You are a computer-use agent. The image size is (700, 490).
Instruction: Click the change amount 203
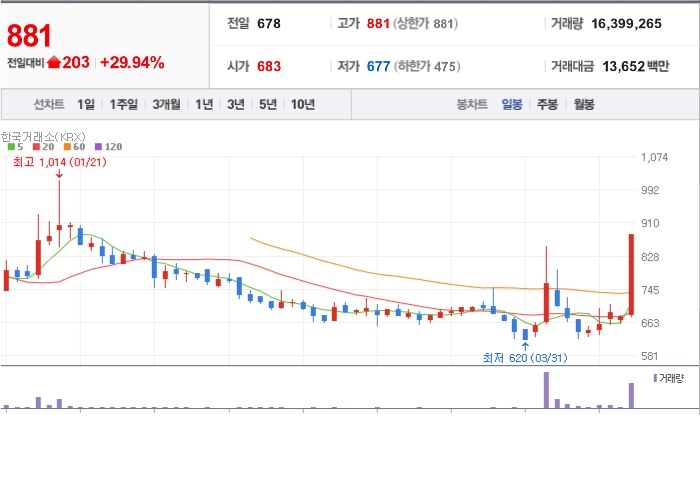tap(76, 62)
